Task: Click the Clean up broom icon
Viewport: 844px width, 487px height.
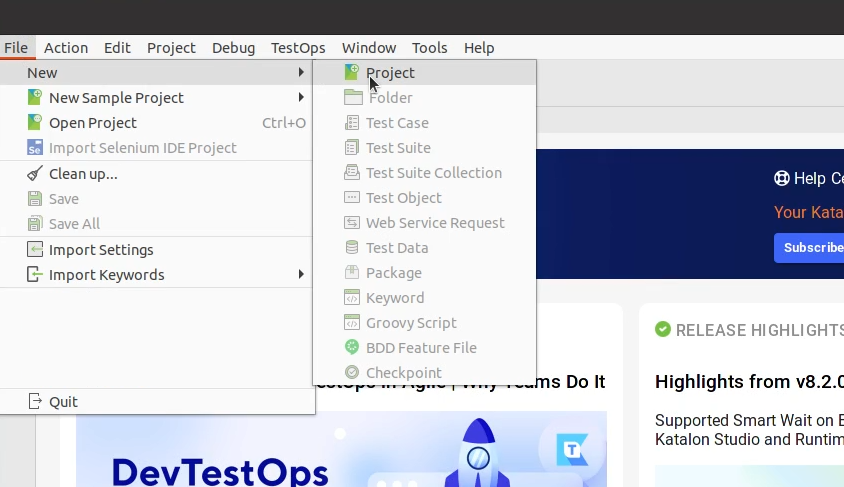Action: (34, 173)
